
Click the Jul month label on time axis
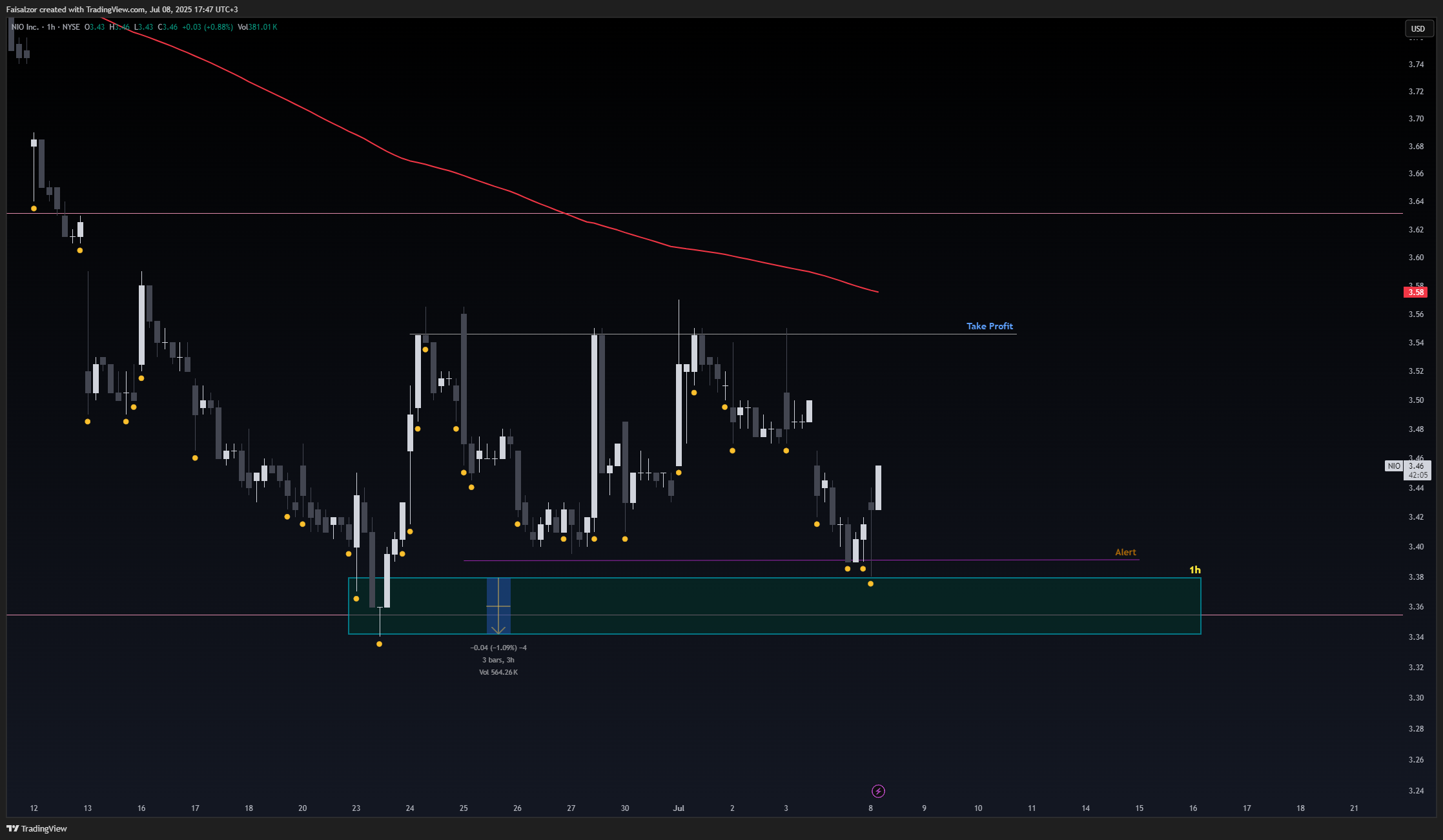click(679, 808)
